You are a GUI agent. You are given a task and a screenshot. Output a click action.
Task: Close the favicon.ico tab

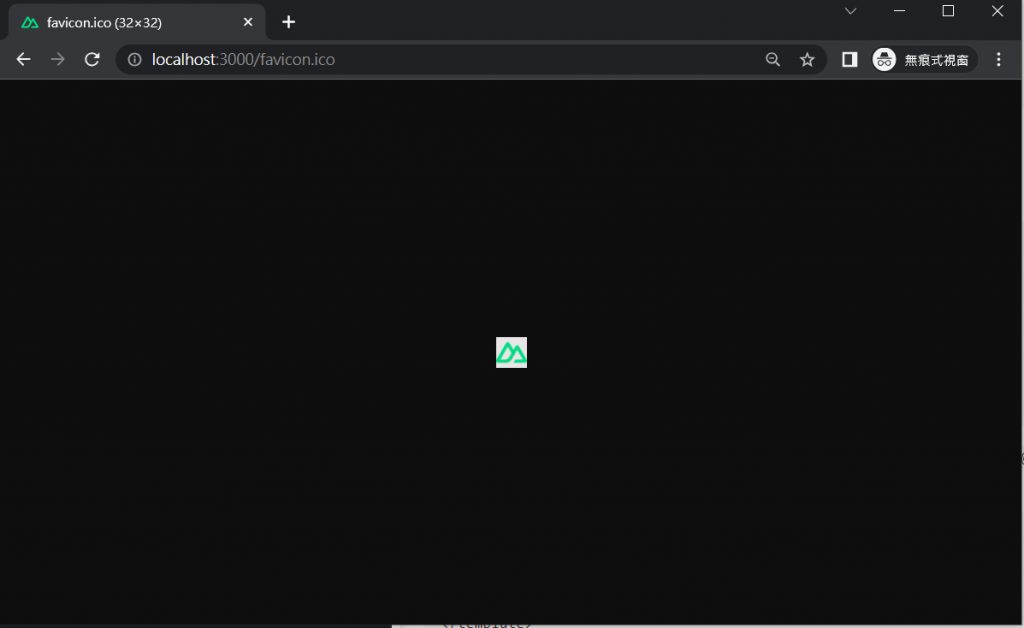[x=248, y=22]
